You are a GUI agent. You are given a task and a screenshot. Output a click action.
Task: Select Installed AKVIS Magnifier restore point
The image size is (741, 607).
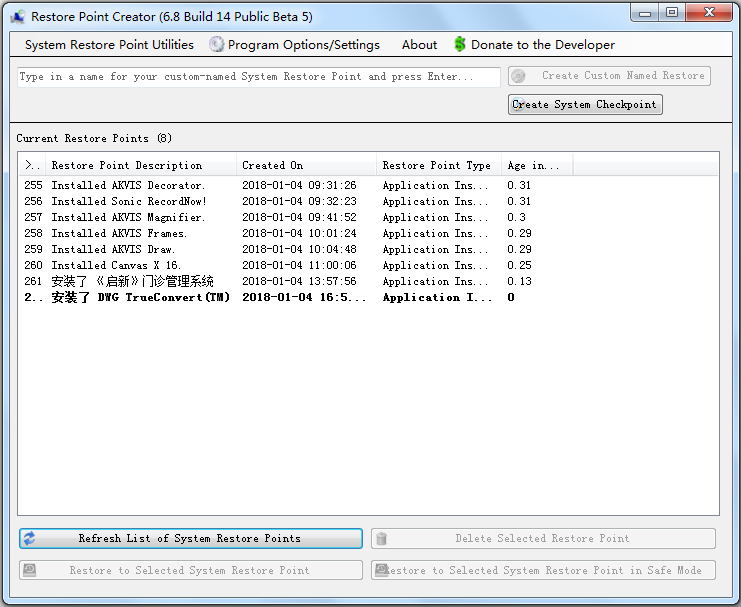tap(128, 217)
